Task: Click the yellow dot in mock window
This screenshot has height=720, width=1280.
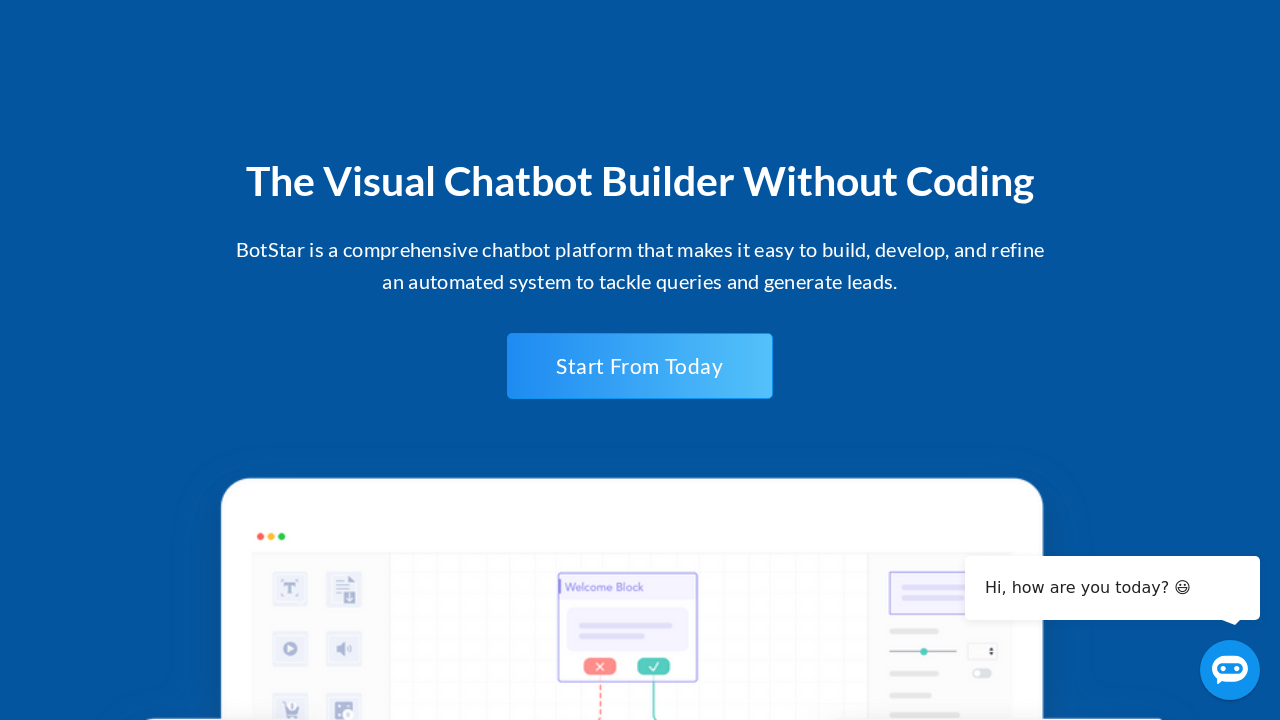Action: (271, 537)
